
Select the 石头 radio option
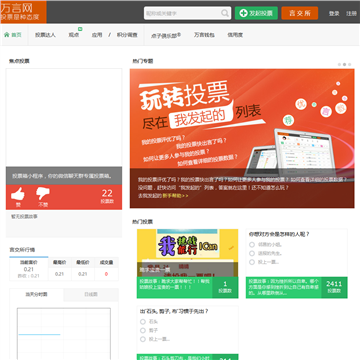click(143, 322)
